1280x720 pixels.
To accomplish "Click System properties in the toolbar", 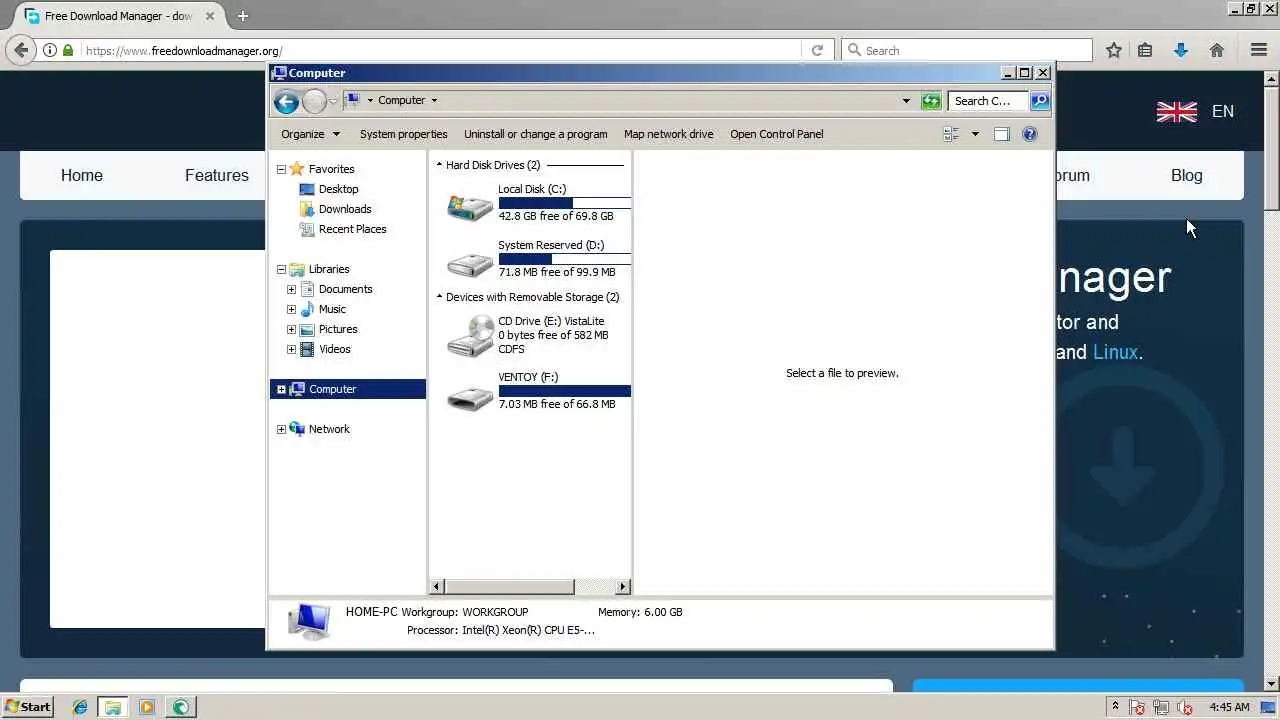I will pyautogui.click(x=403, y=134).
